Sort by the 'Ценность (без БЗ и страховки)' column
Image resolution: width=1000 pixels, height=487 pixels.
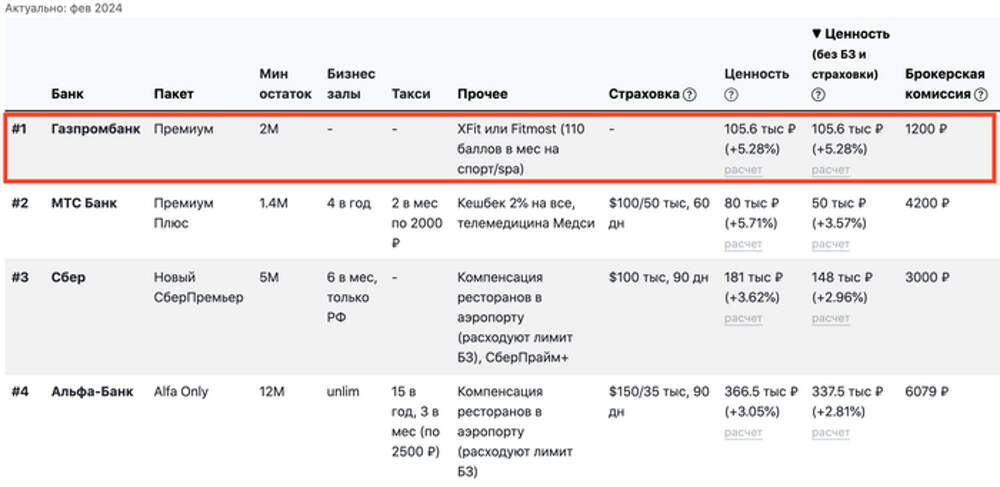pos(849,34)
